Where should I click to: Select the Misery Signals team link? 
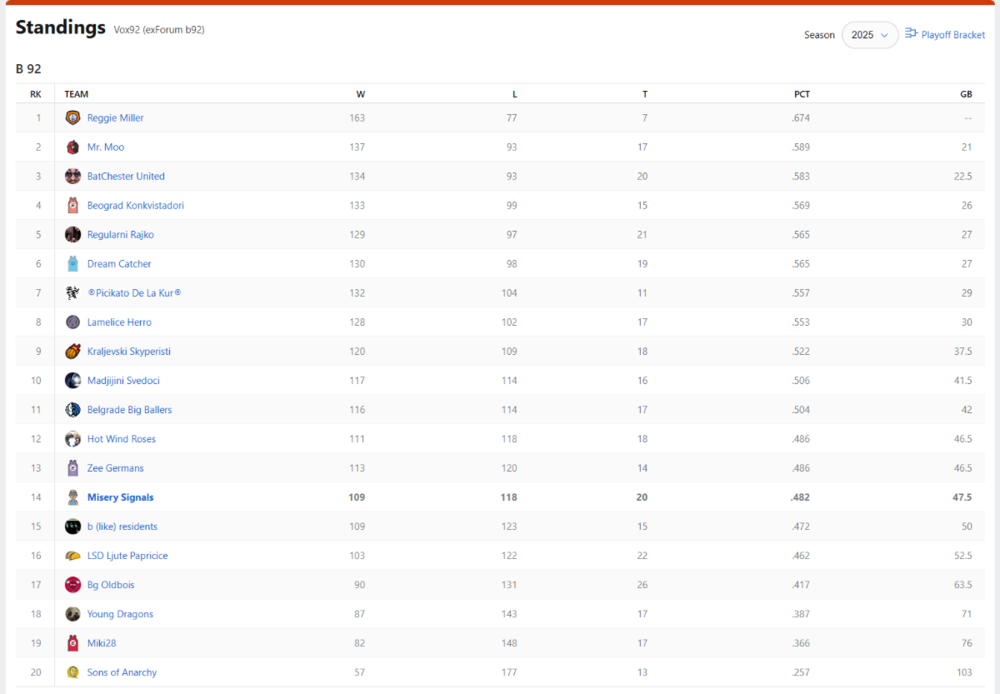[120, 498]
